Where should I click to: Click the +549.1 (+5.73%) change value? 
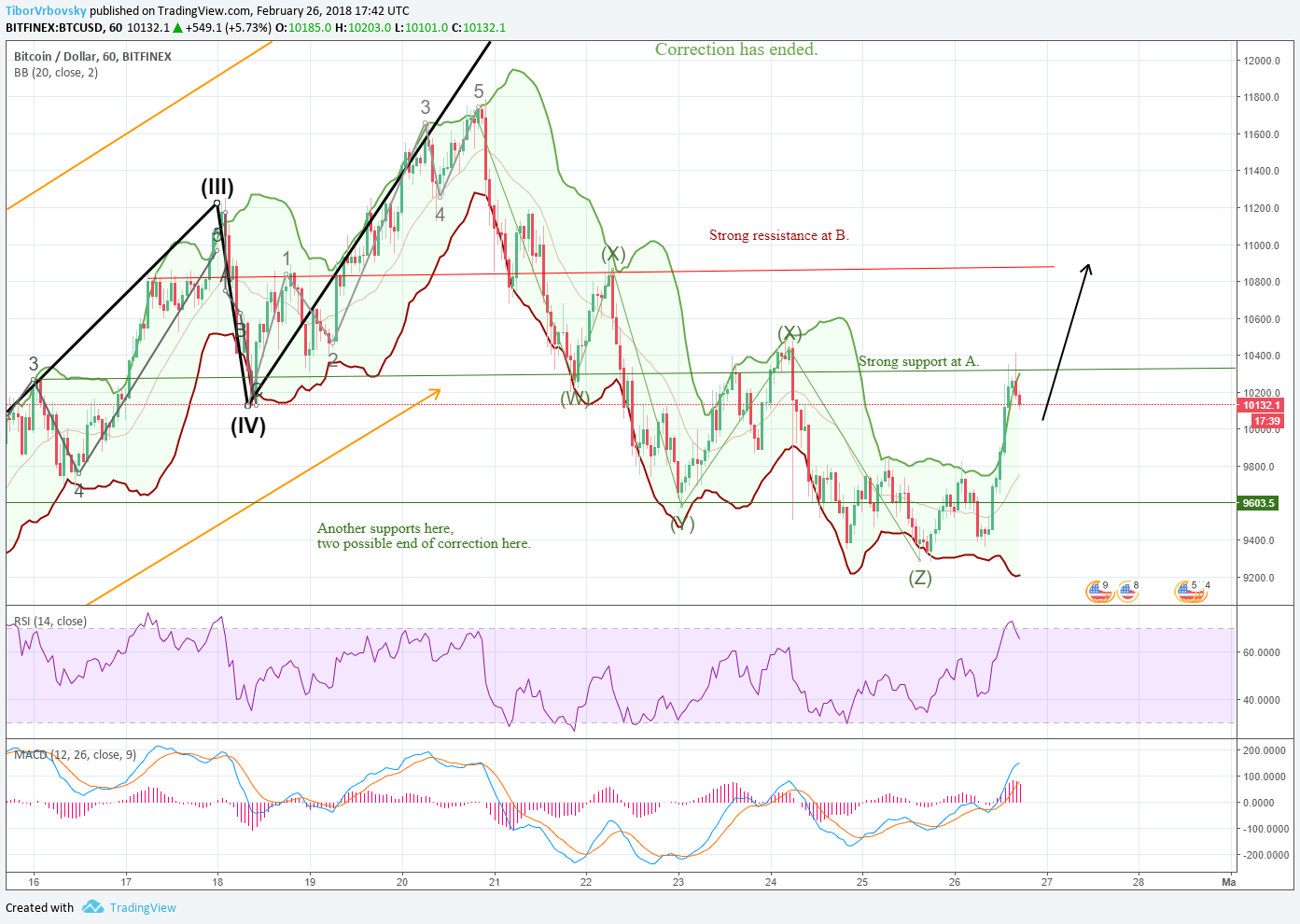(x=229, y=27)
